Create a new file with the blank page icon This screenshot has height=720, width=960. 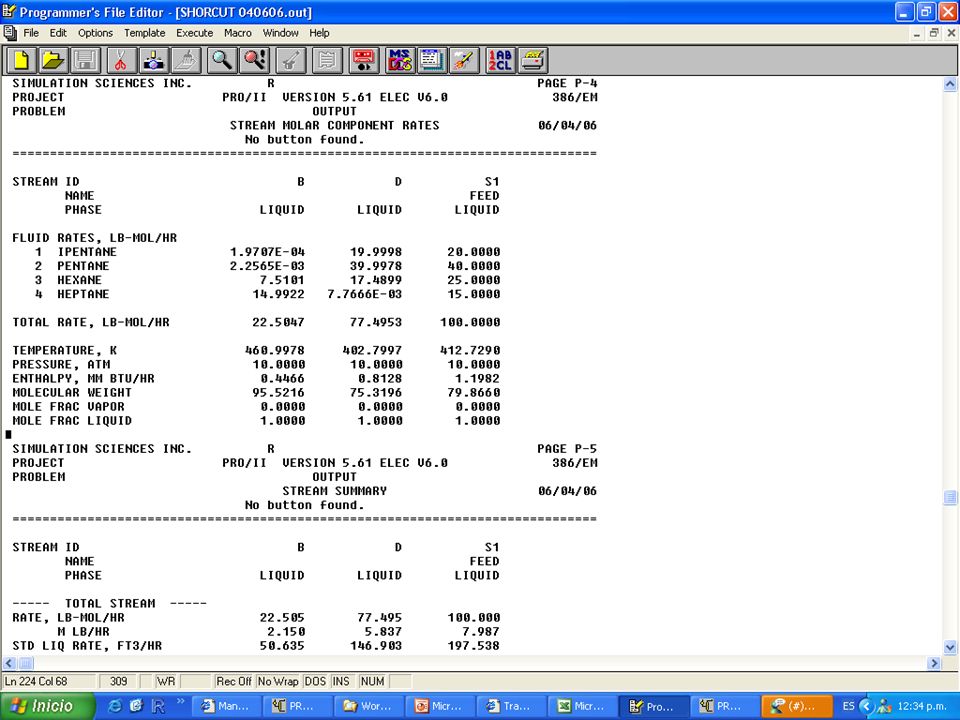click(21, 60)
